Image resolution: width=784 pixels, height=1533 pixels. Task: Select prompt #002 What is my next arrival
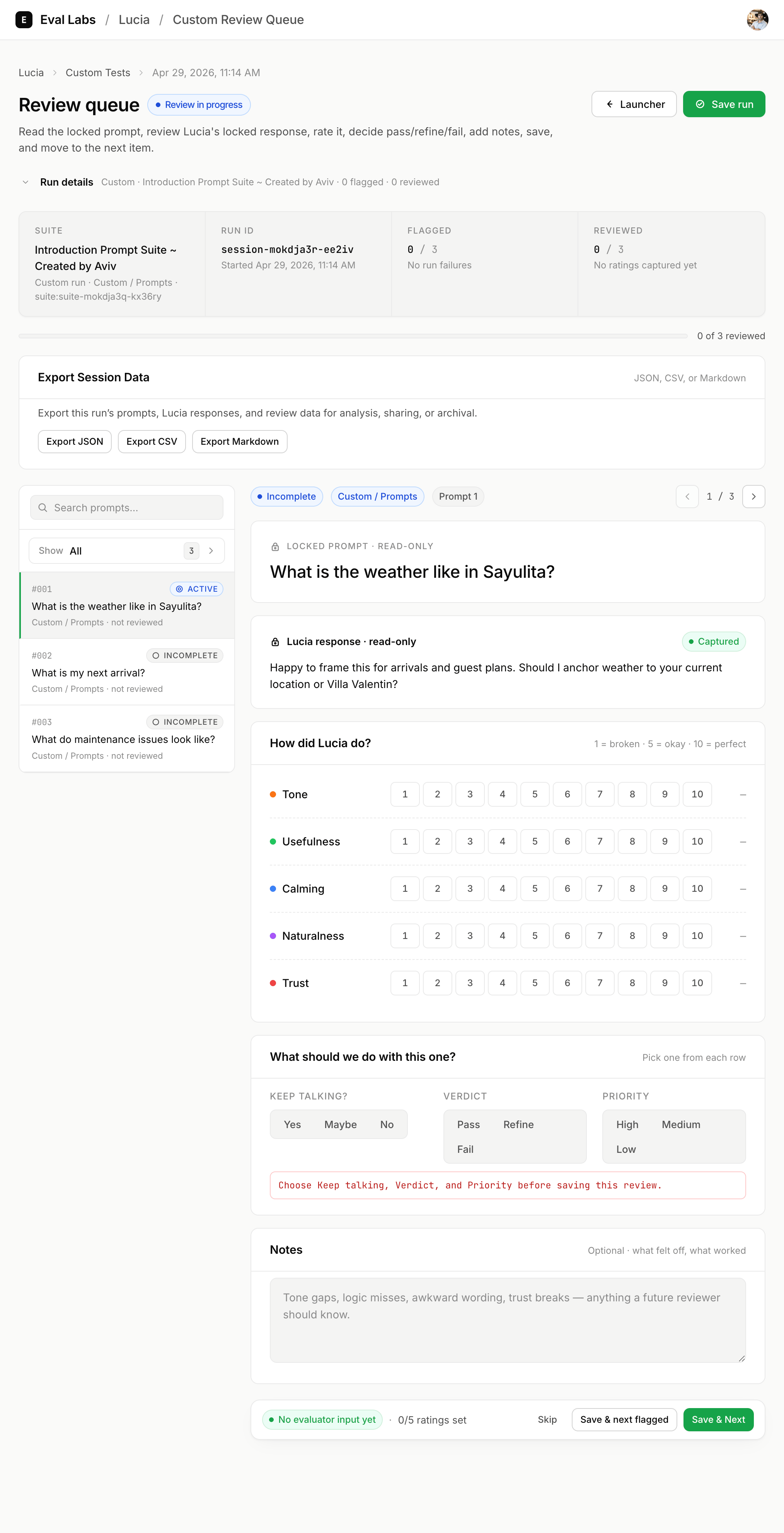(x=127, y=672)
